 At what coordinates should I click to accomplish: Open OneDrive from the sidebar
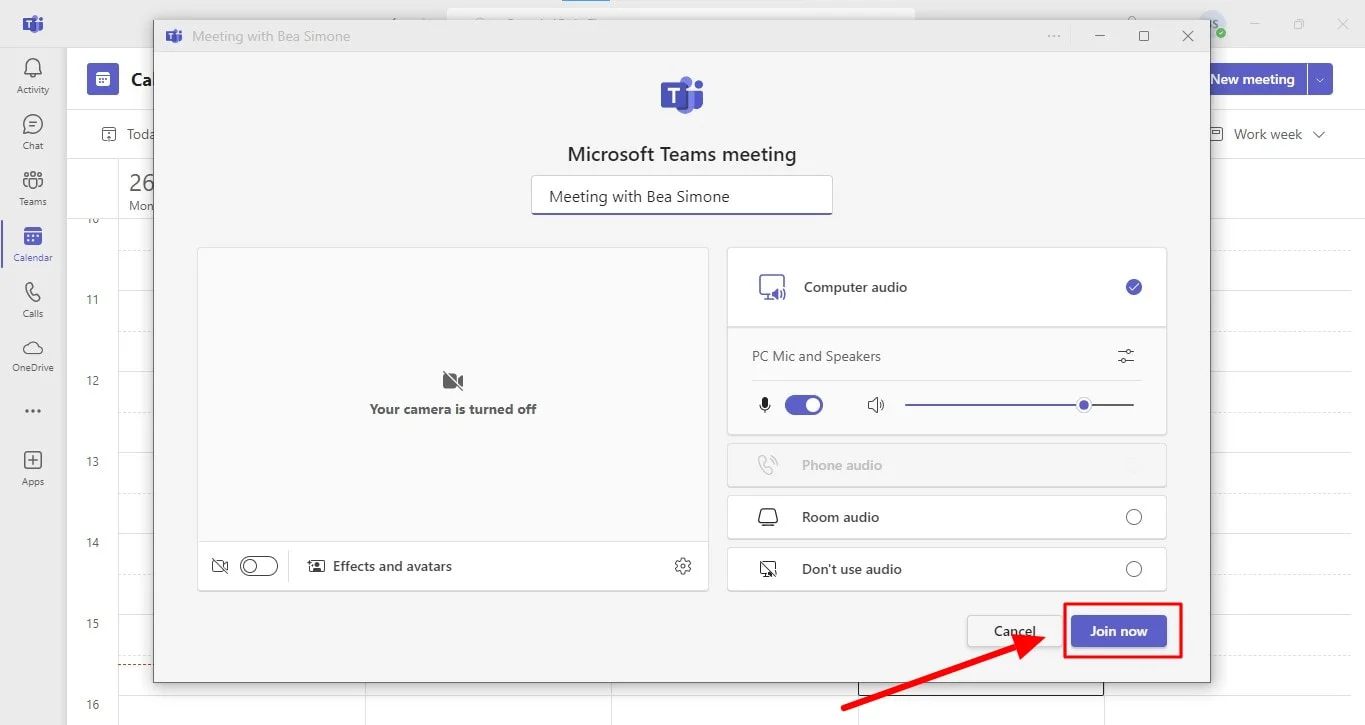pos(33,355)
